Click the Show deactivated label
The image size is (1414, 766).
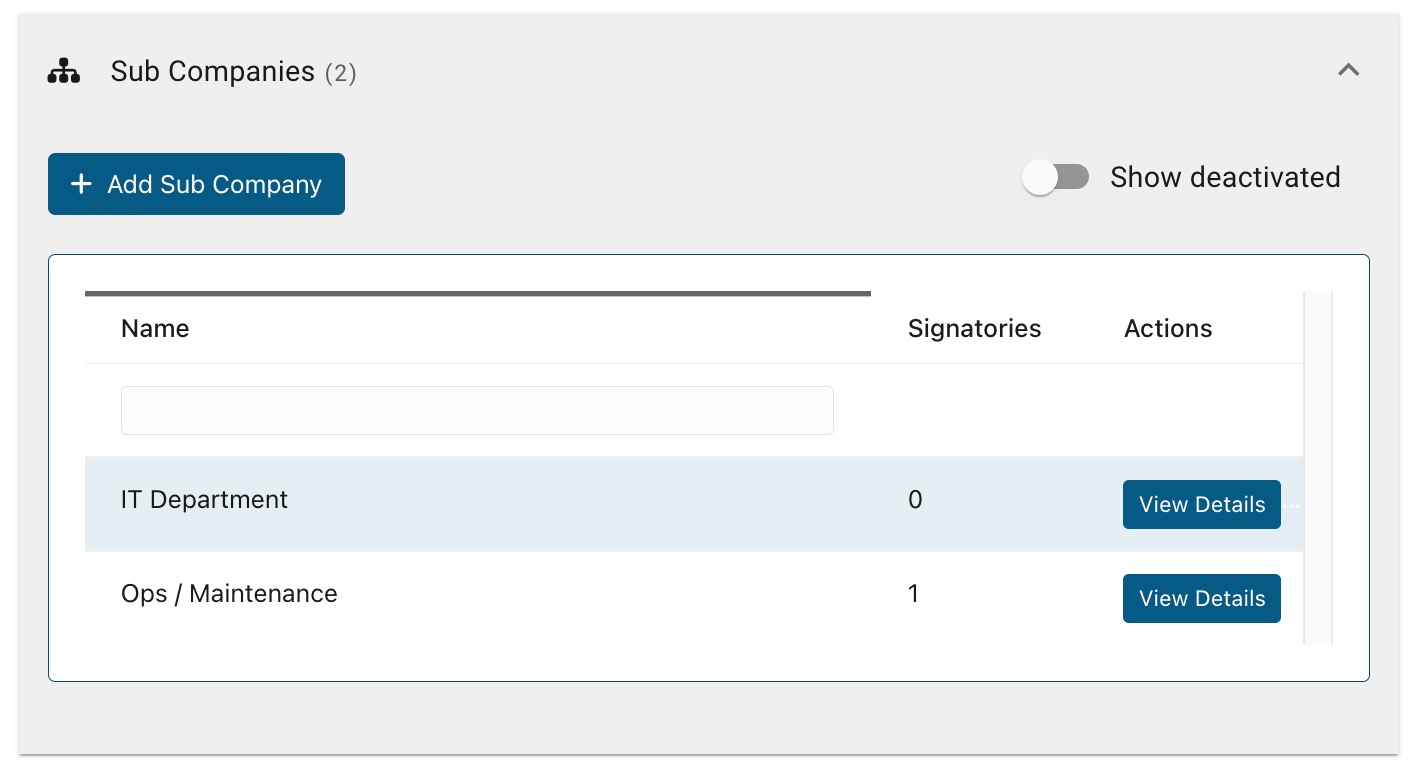(x=1224, y=178)
